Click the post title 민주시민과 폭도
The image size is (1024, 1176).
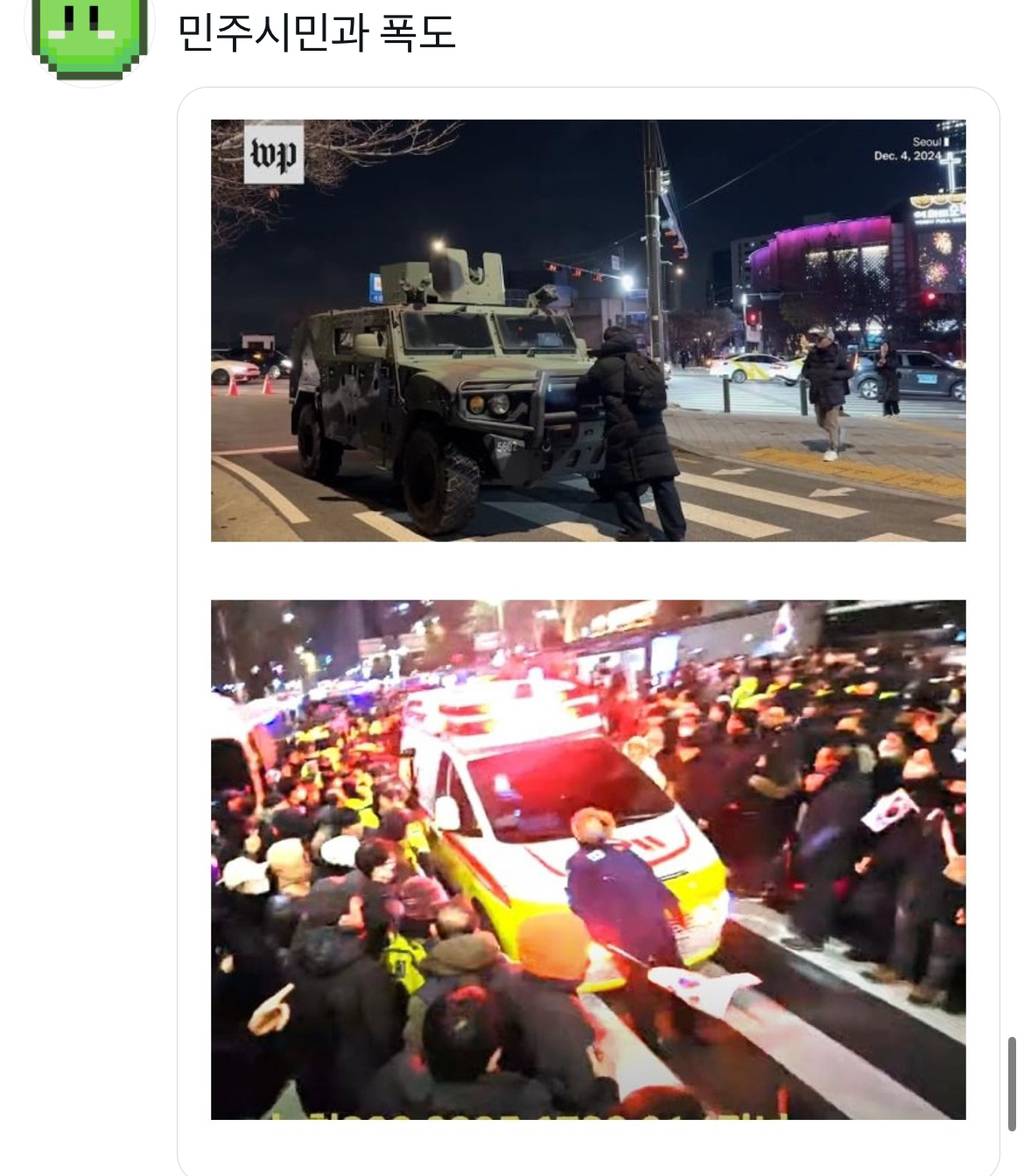316,33
